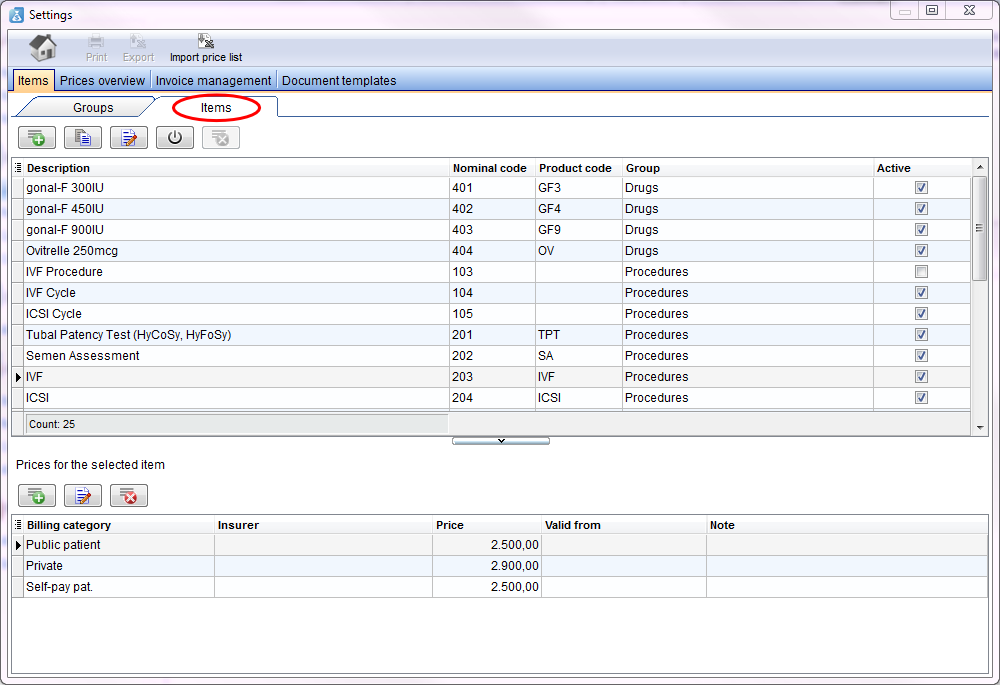Uncheck Active for gonal-F 900IU
Screen dimensions: 1000x685
(921, 230)
